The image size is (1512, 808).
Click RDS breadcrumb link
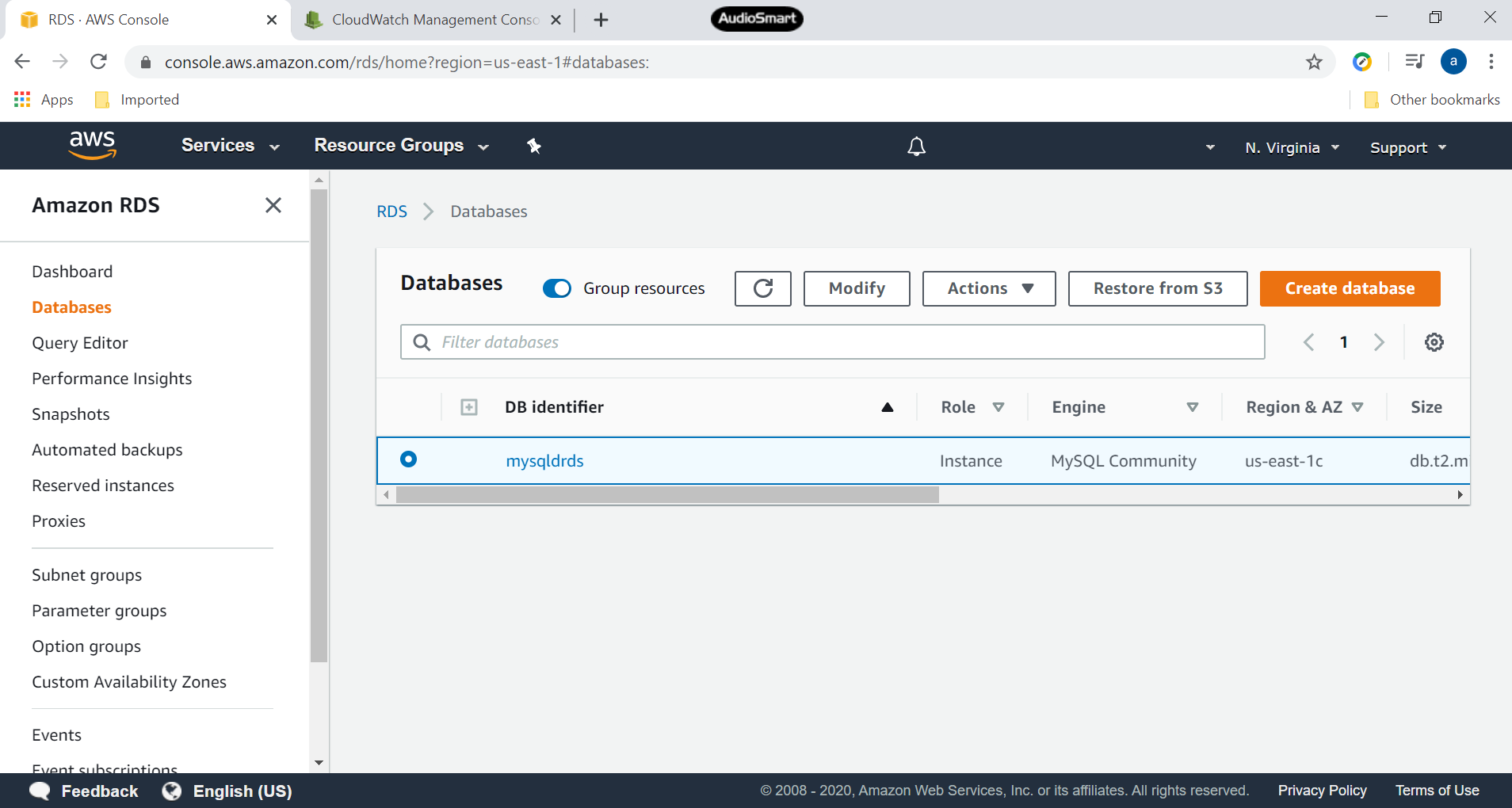[391, 212]
